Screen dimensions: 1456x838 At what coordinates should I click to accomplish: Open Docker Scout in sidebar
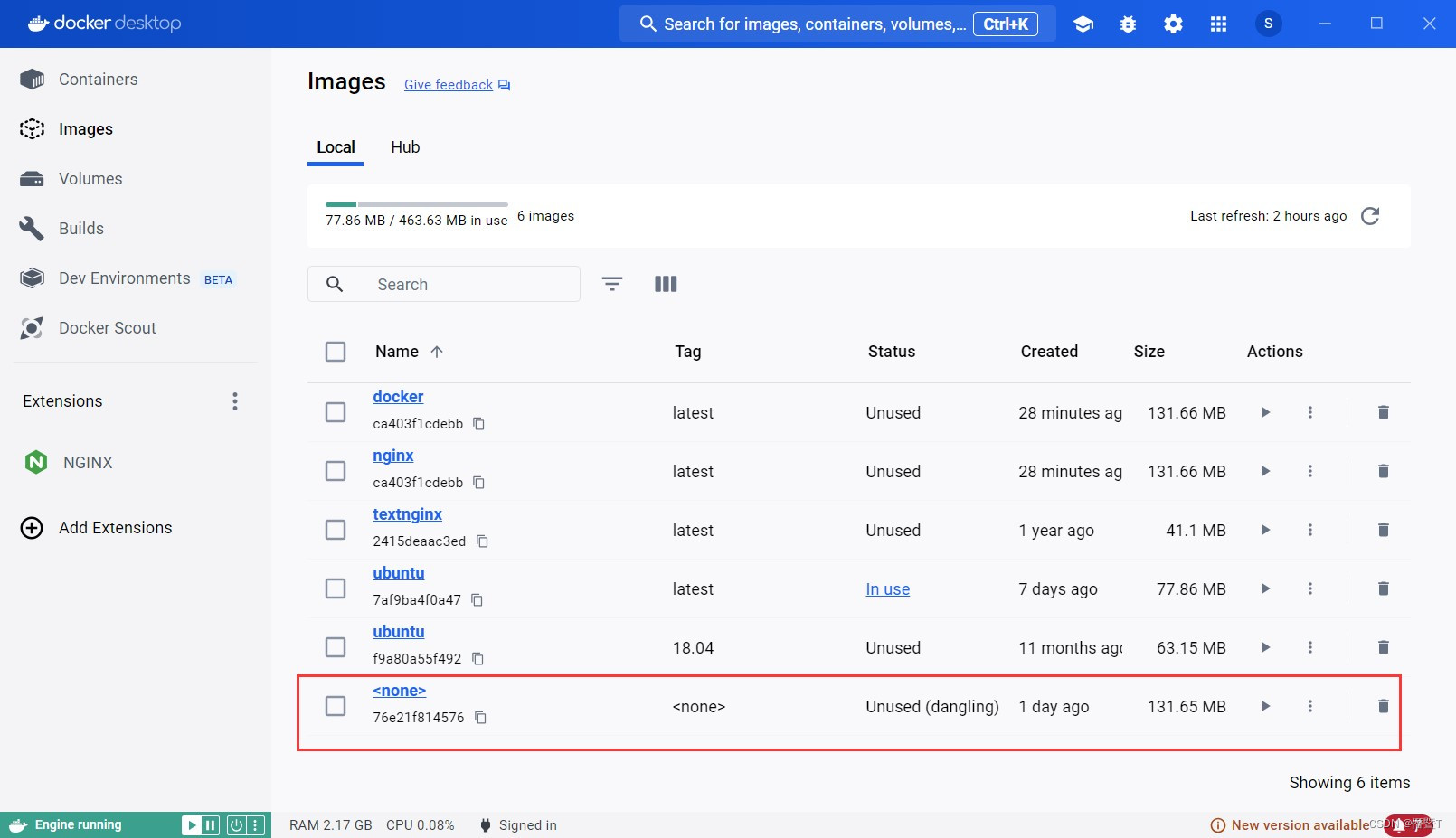[x=107, y=328]
